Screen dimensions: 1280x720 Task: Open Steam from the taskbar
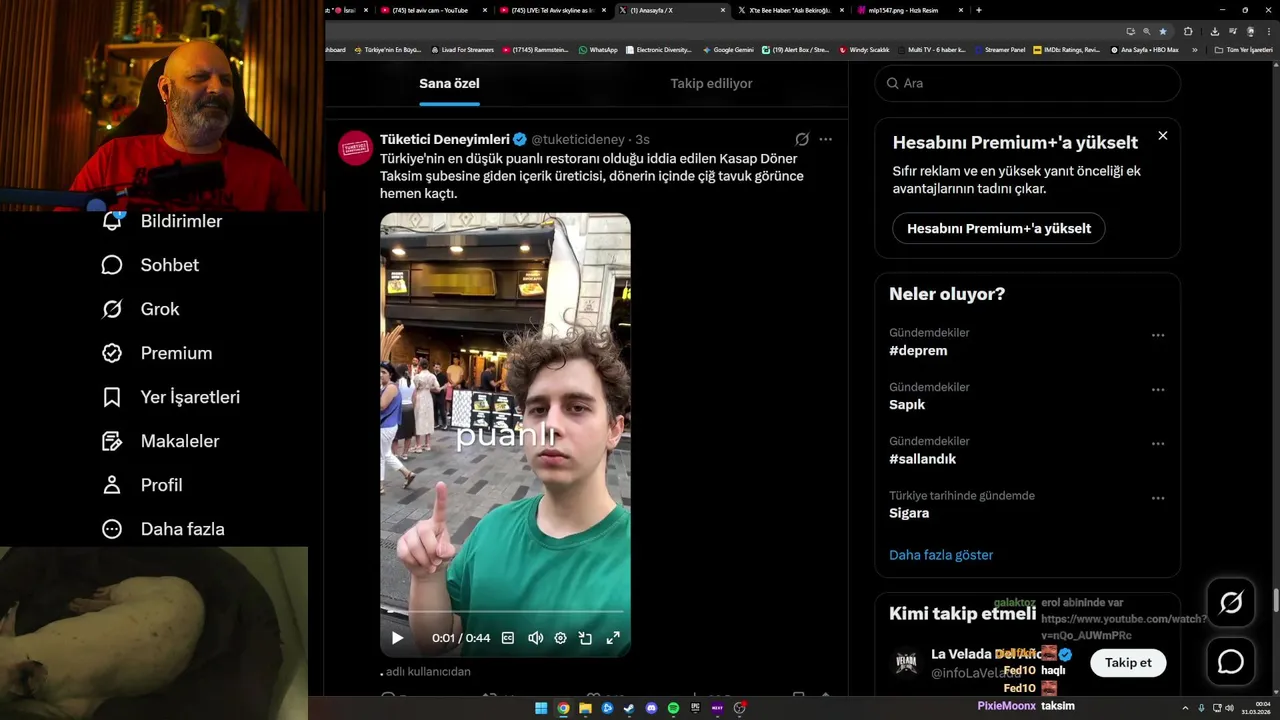click(x=629, y=708)
